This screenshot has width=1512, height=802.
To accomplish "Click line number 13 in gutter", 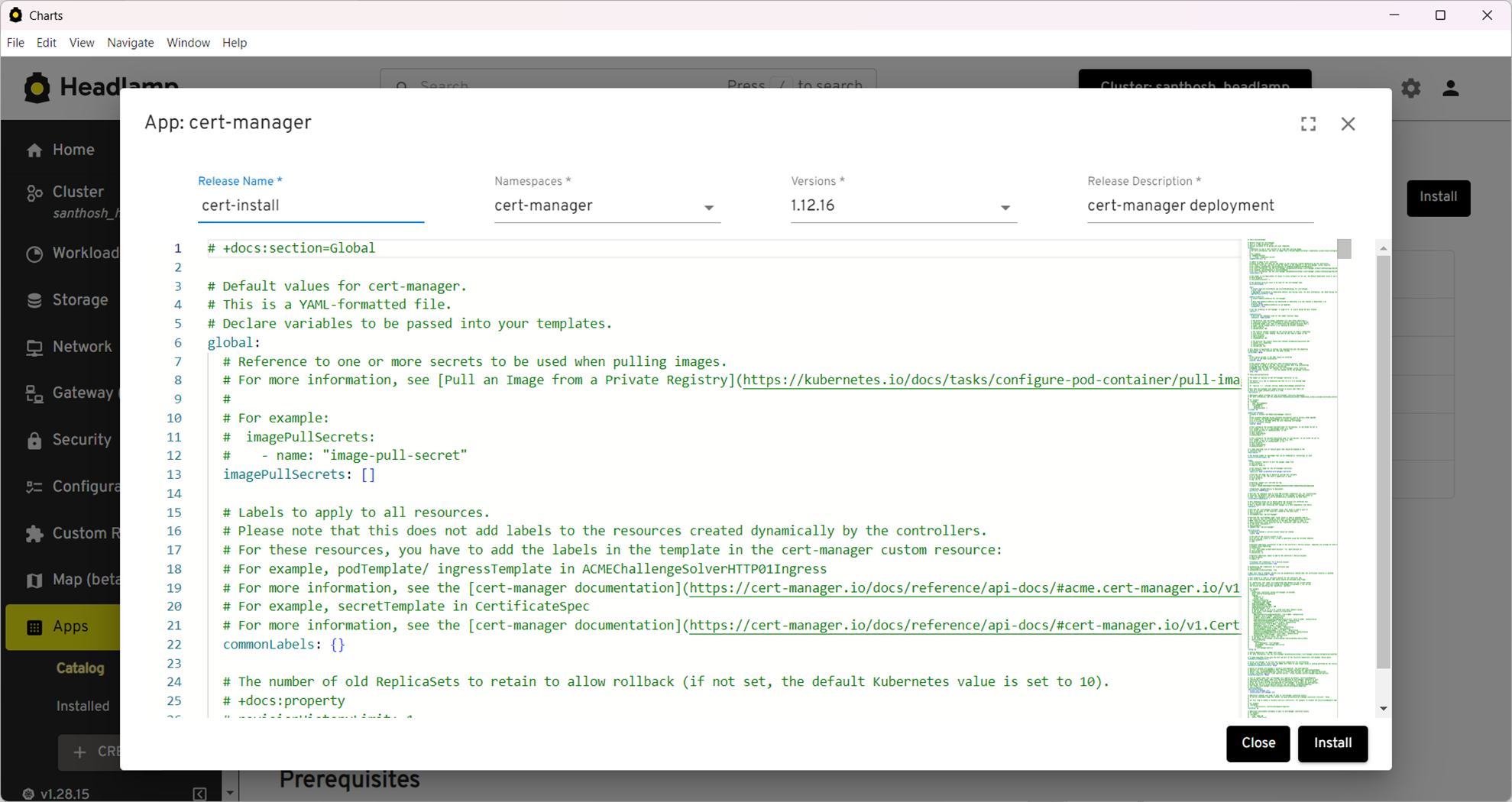I will coord(174,474).
